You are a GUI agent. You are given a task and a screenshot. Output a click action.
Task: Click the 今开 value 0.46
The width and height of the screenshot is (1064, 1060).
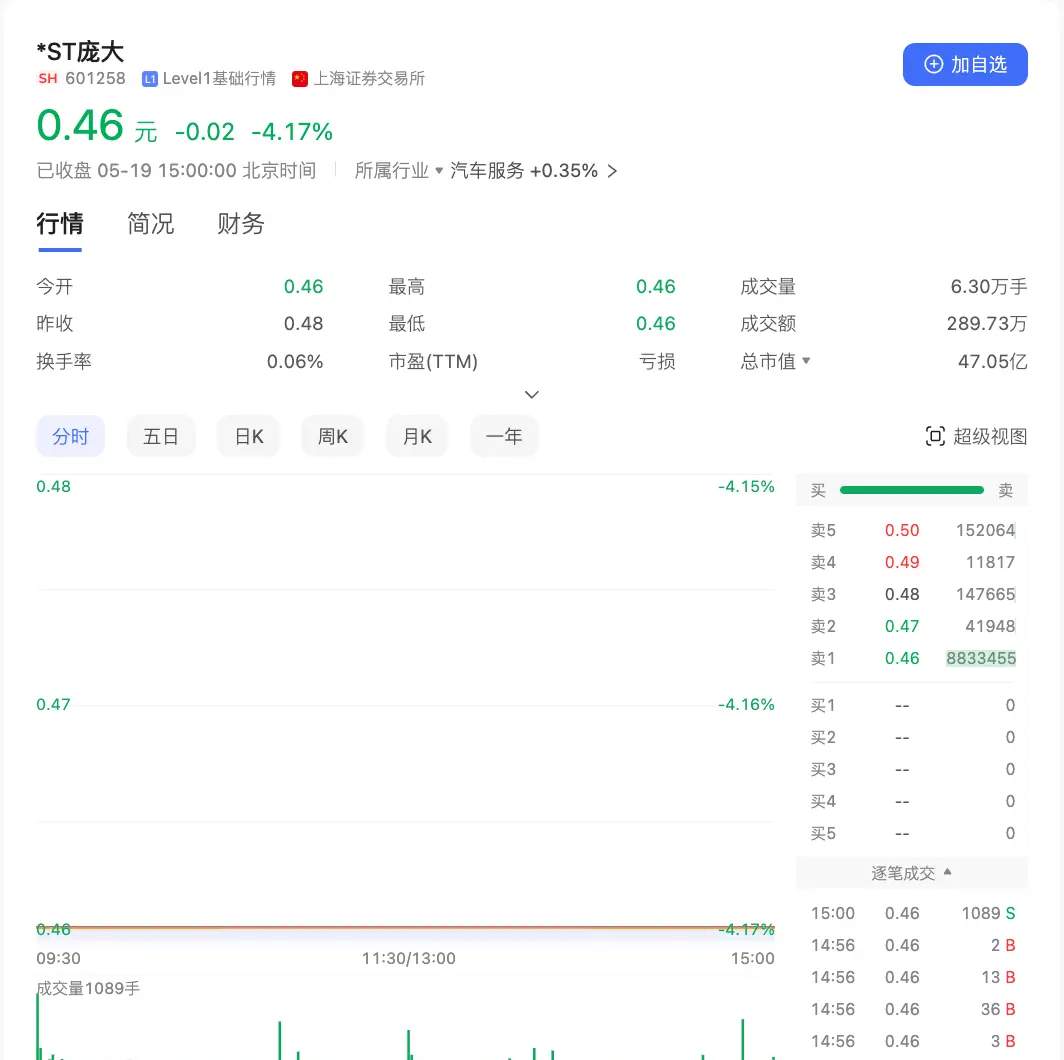303,286
